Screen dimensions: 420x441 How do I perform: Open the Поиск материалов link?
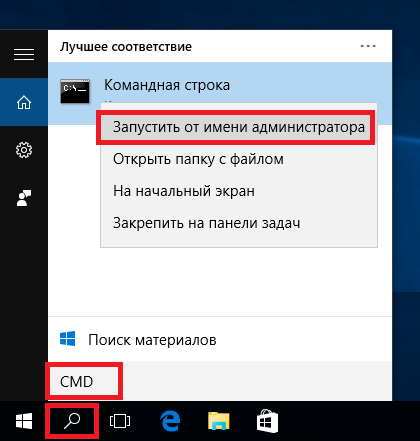point(152,340)
